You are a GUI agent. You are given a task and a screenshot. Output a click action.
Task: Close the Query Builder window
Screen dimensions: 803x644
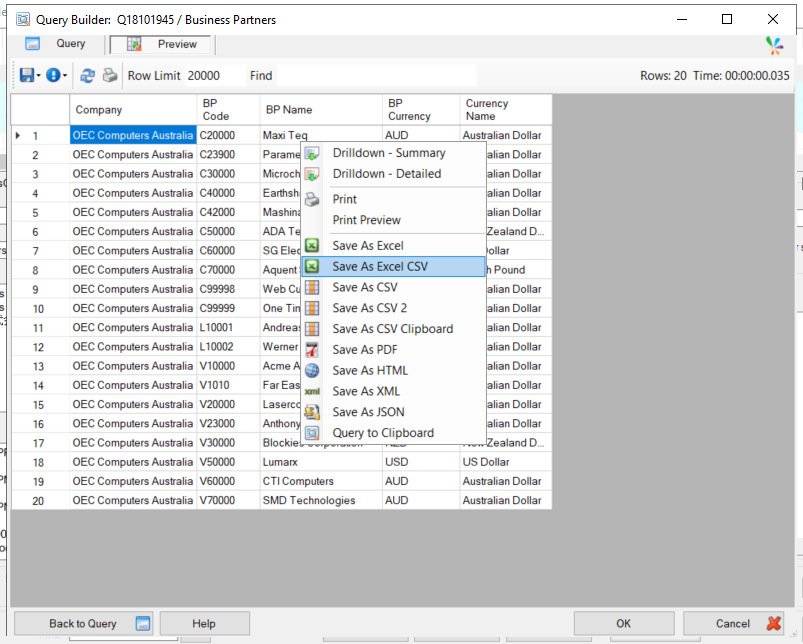click(x=773, y=19)
